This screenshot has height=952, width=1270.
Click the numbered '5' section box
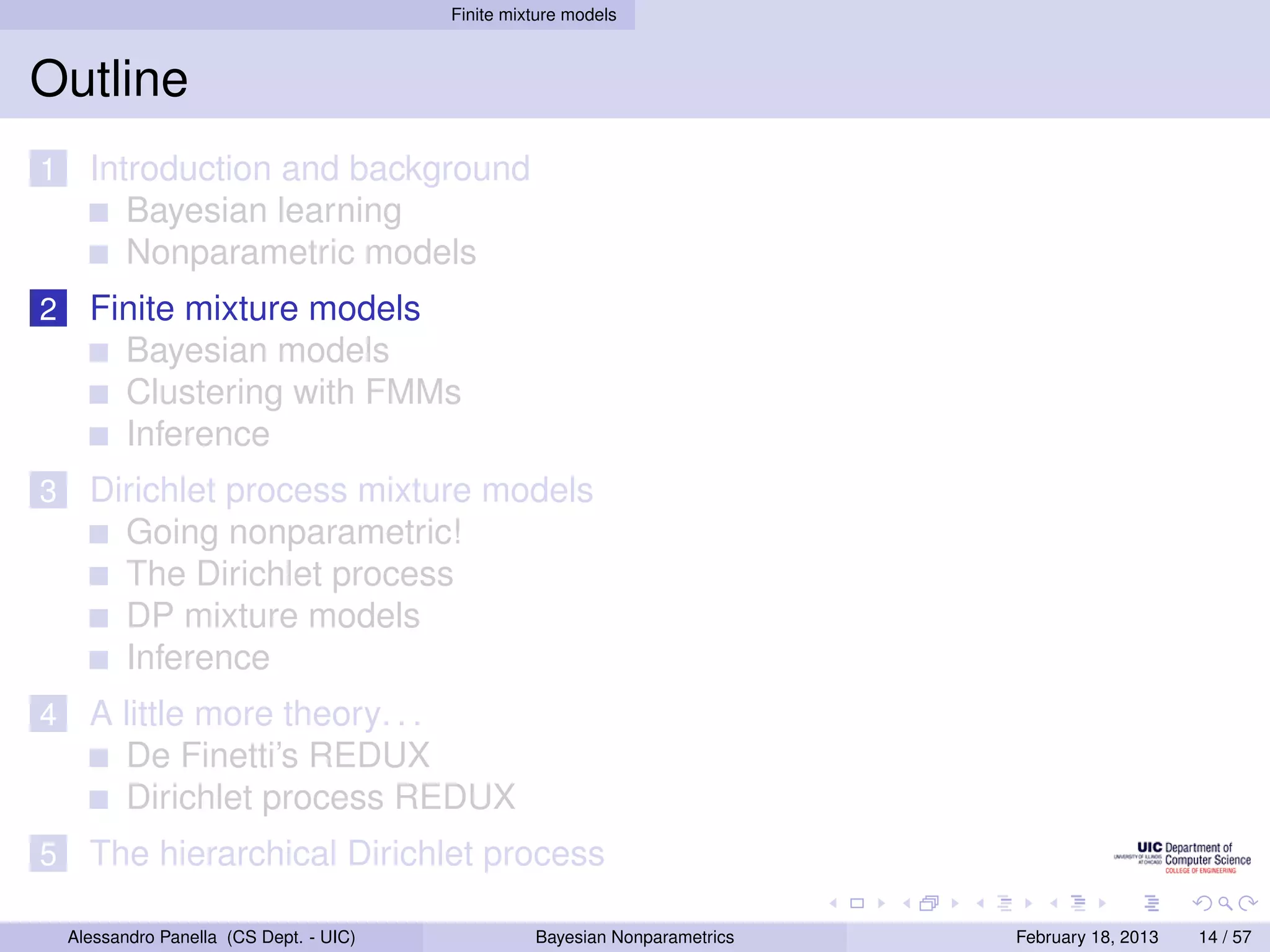pos(48,854)
